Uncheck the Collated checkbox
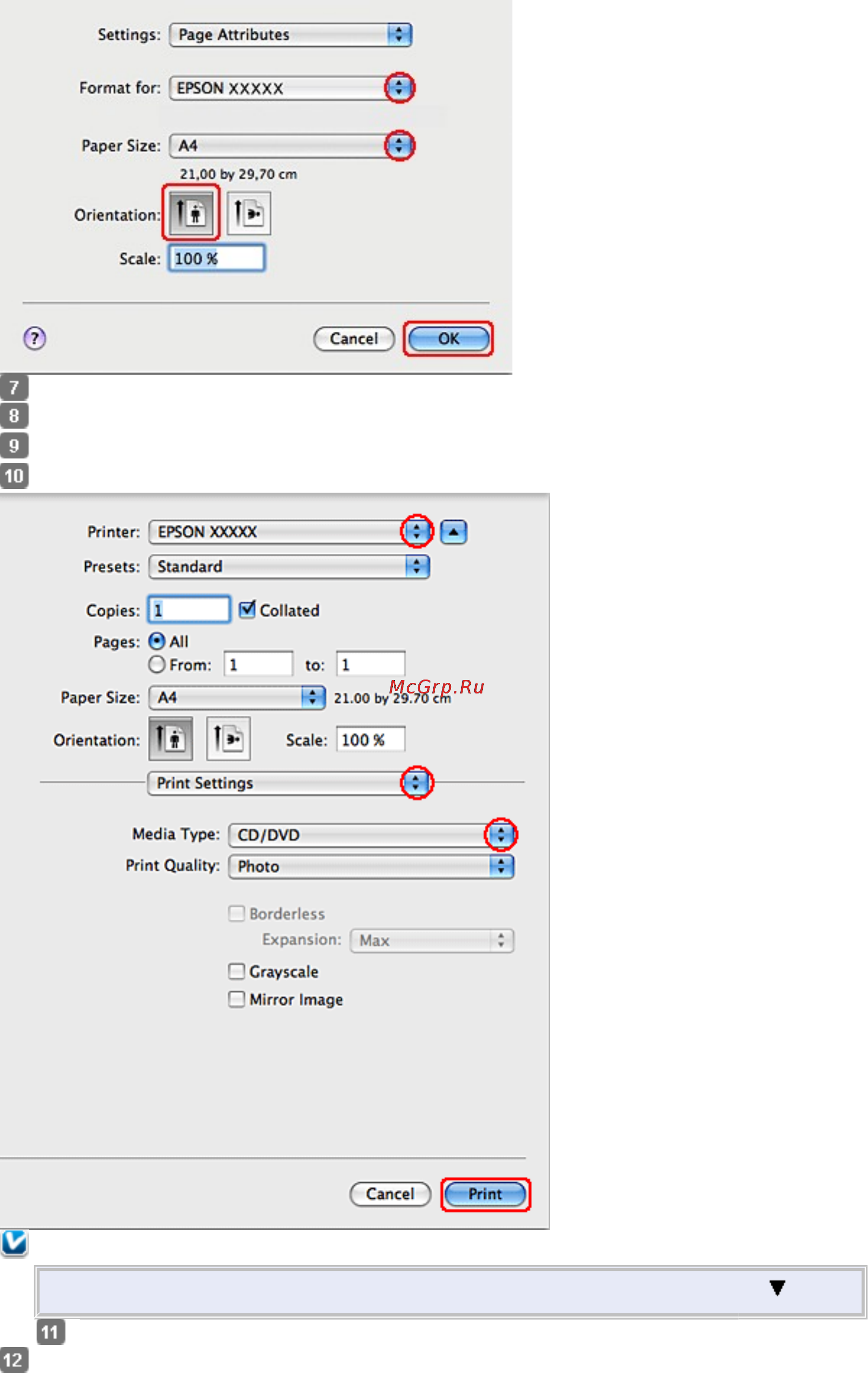The width and height of the screenshot is (868, 1373). [x=247, y=610]
